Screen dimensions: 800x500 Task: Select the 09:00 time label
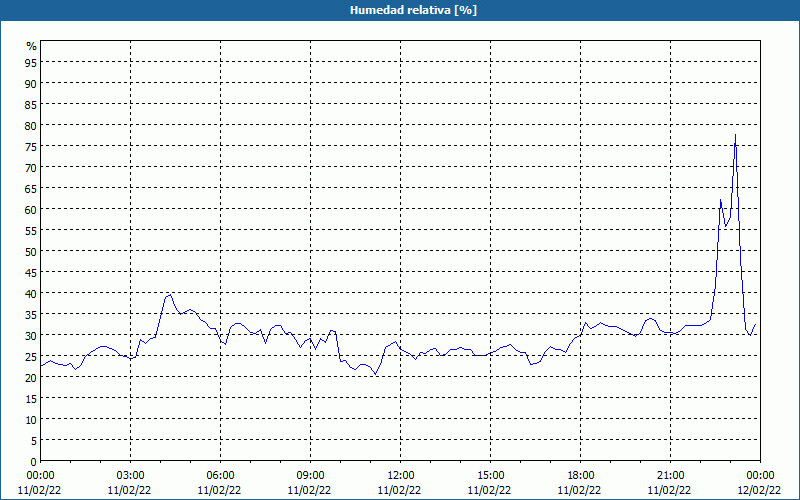tap(310, 476)
